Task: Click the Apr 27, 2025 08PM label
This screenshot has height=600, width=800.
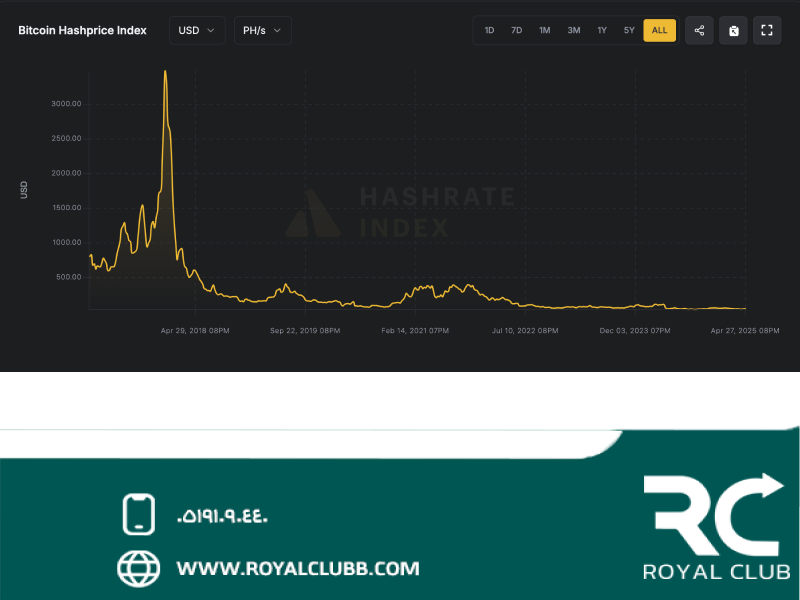Action: coord(745,331)
